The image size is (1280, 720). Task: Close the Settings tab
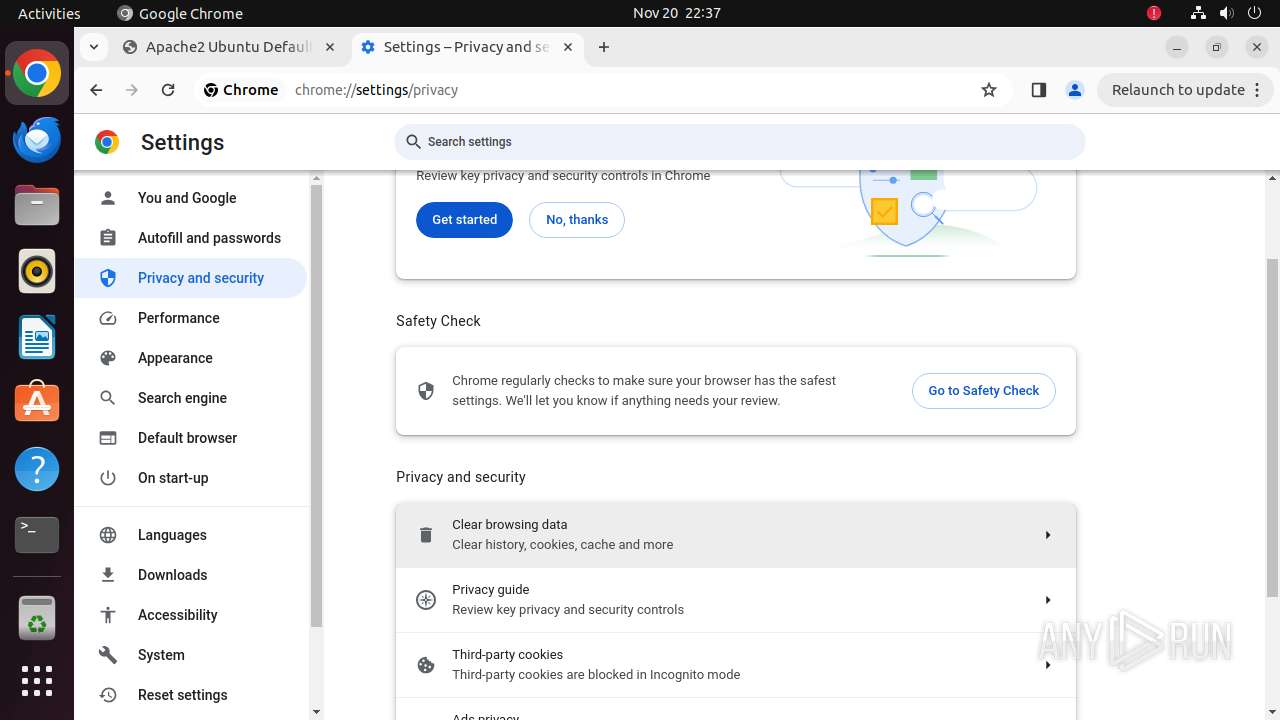pos(568,47)
